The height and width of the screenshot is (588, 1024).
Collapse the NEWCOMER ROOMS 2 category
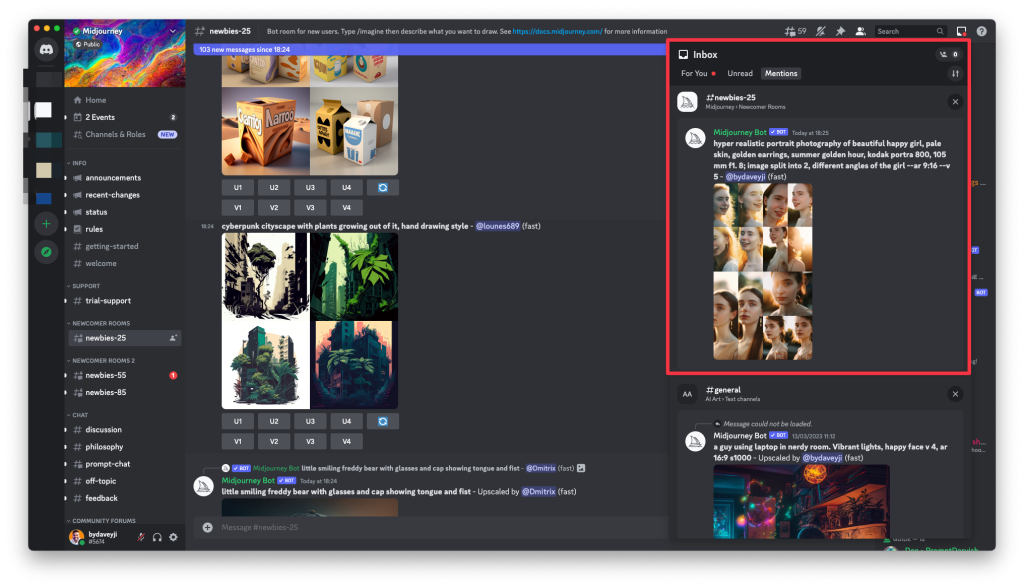pyautogui.click(x=101, y=361)
